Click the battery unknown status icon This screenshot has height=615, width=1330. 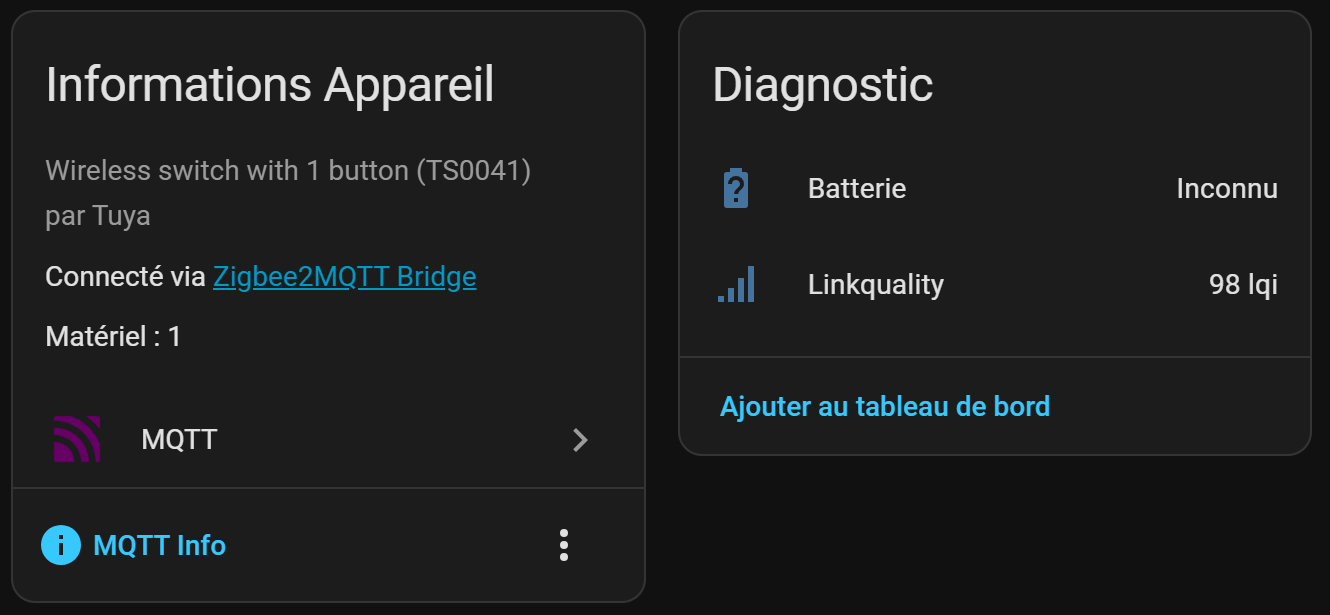pyautogui.click(x=735, y=188)
